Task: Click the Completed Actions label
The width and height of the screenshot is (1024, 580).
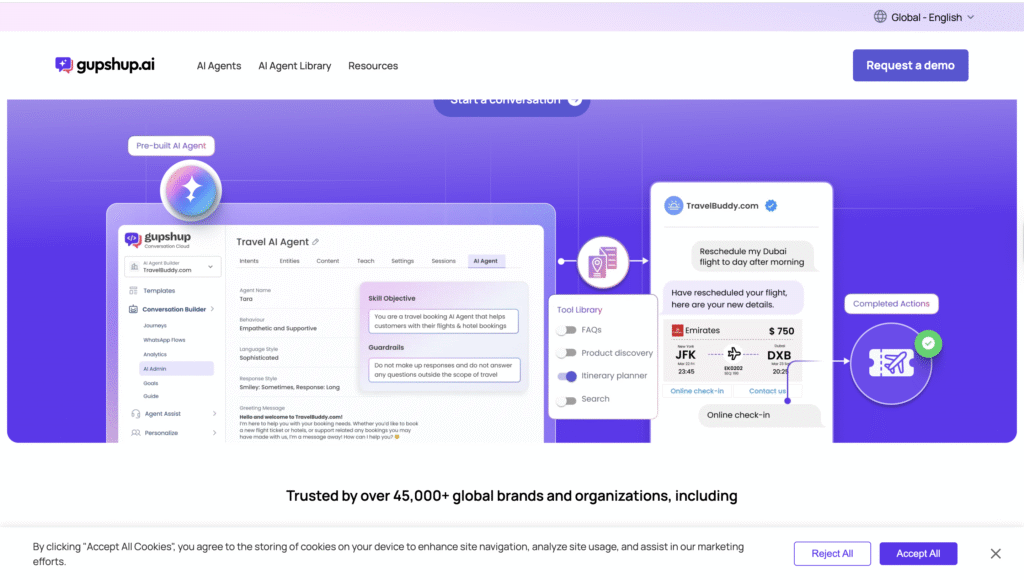Action: [891, 304]
